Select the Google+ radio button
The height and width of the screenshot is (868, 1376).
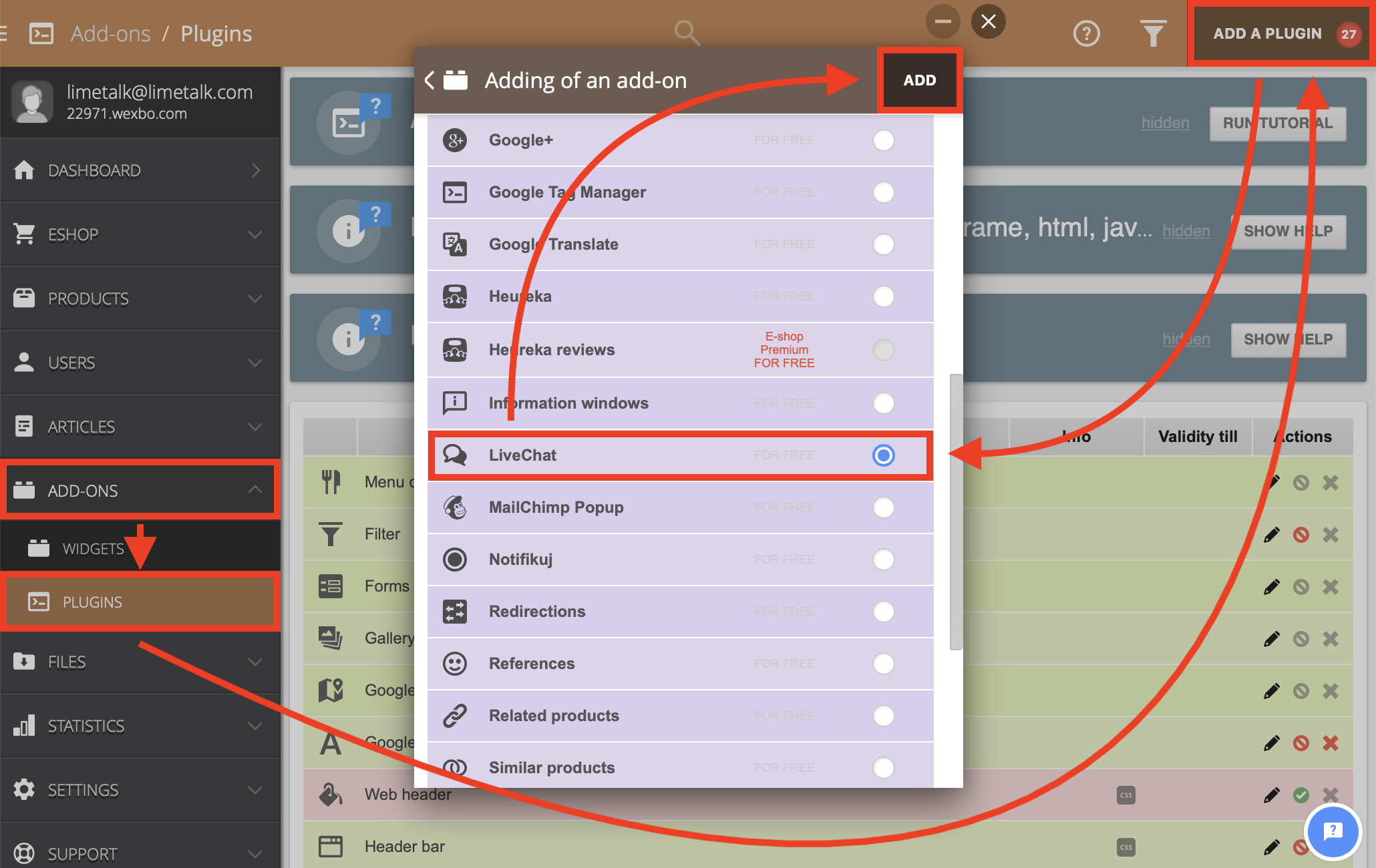pyautogui.click(x=884, y=140)
